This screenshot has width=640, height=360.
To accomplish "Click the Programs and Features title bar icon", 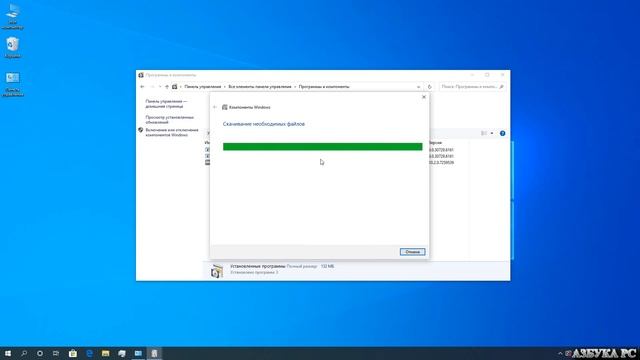I will click(x=141, y=75).
